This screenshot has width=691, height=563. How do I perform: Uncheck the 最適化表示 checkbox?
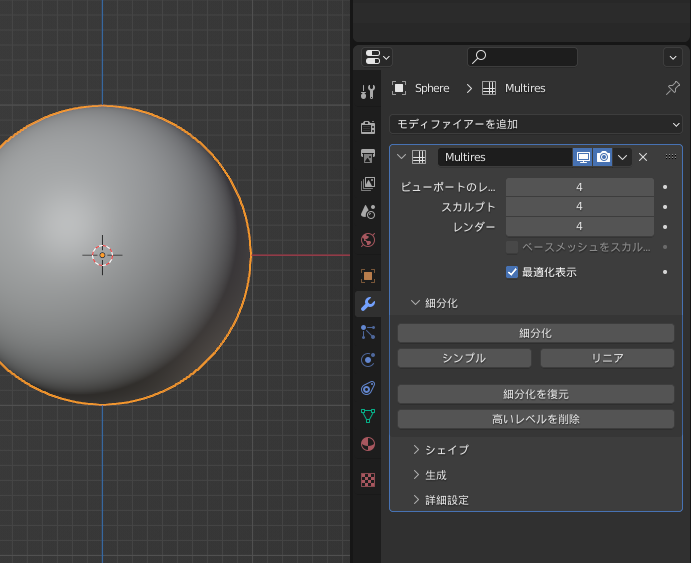pyautogui.click(x=512, y=272)
